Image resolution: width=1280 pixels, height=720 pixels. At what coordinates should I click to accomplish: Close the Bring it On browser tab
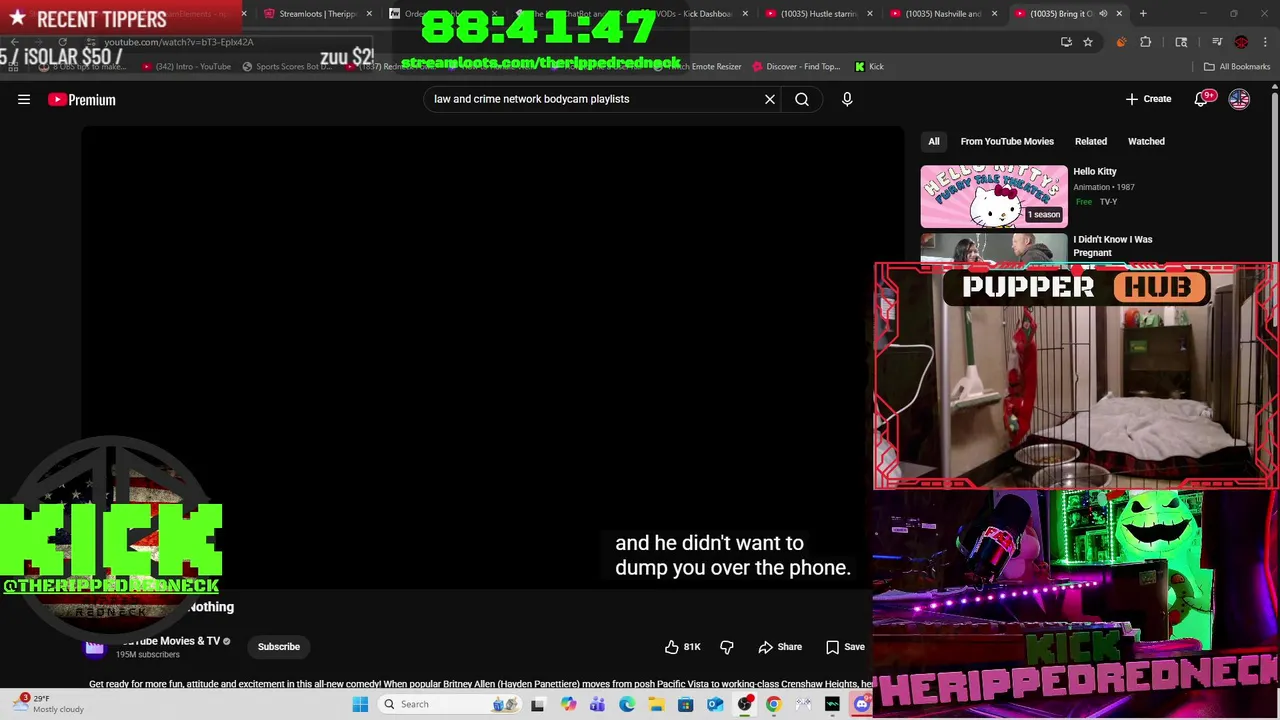click(1119, 14)
